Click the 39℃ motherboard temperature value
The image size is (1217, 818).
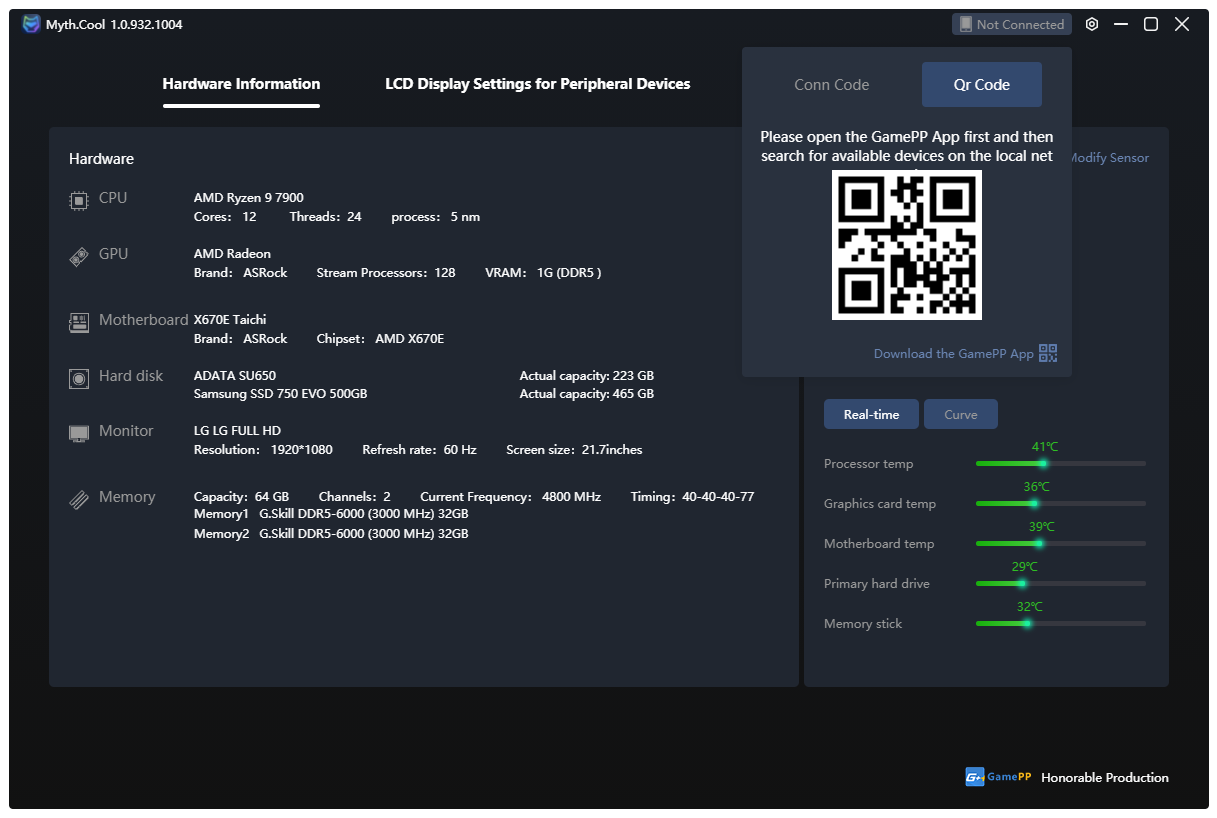[x=1042, y=527]
